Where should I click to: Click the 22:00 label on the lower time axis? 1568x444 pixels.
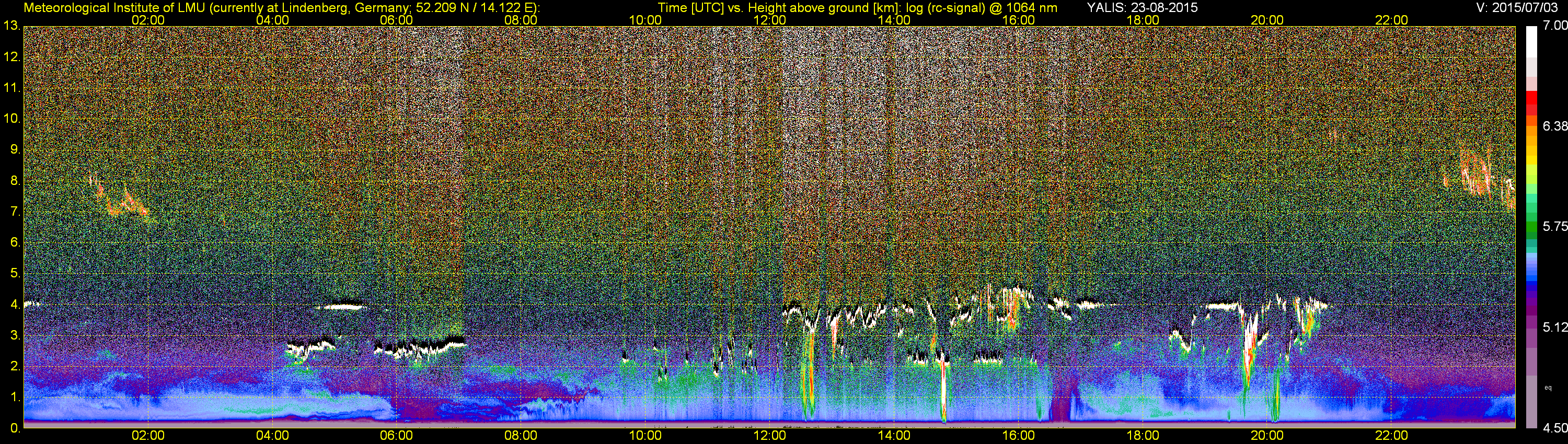pos(1391,436)
